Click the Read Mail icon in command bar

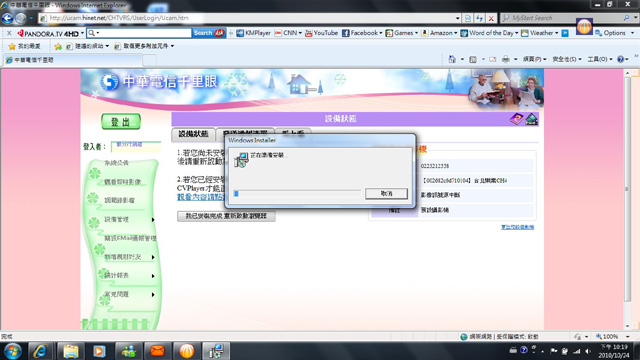pos(493,59)
